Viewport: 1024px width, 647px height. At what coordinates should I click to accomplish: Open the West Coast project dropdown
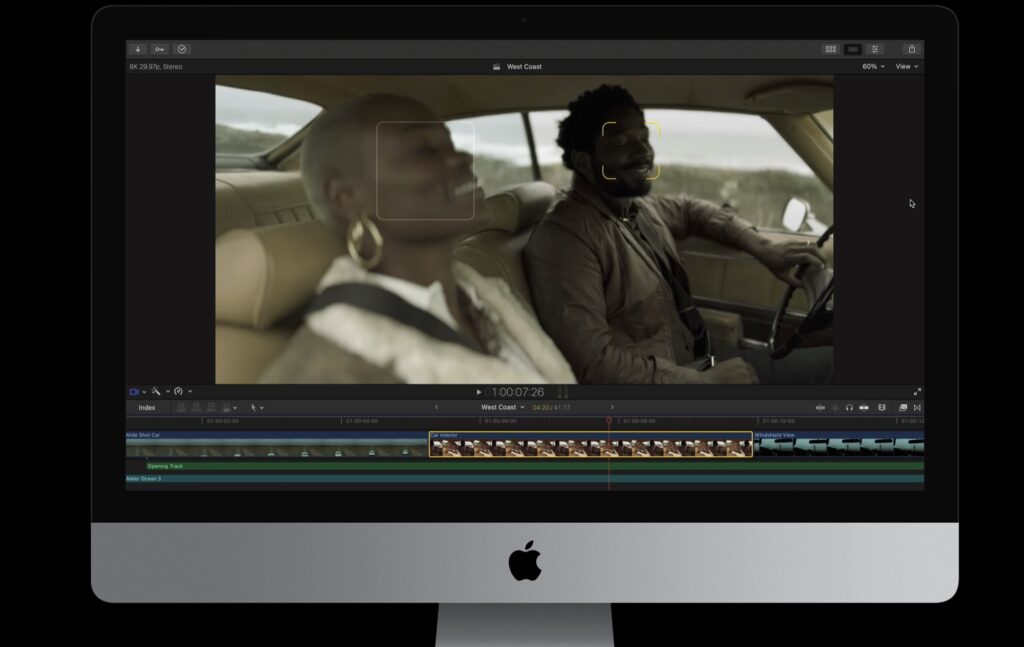[502, 407]
